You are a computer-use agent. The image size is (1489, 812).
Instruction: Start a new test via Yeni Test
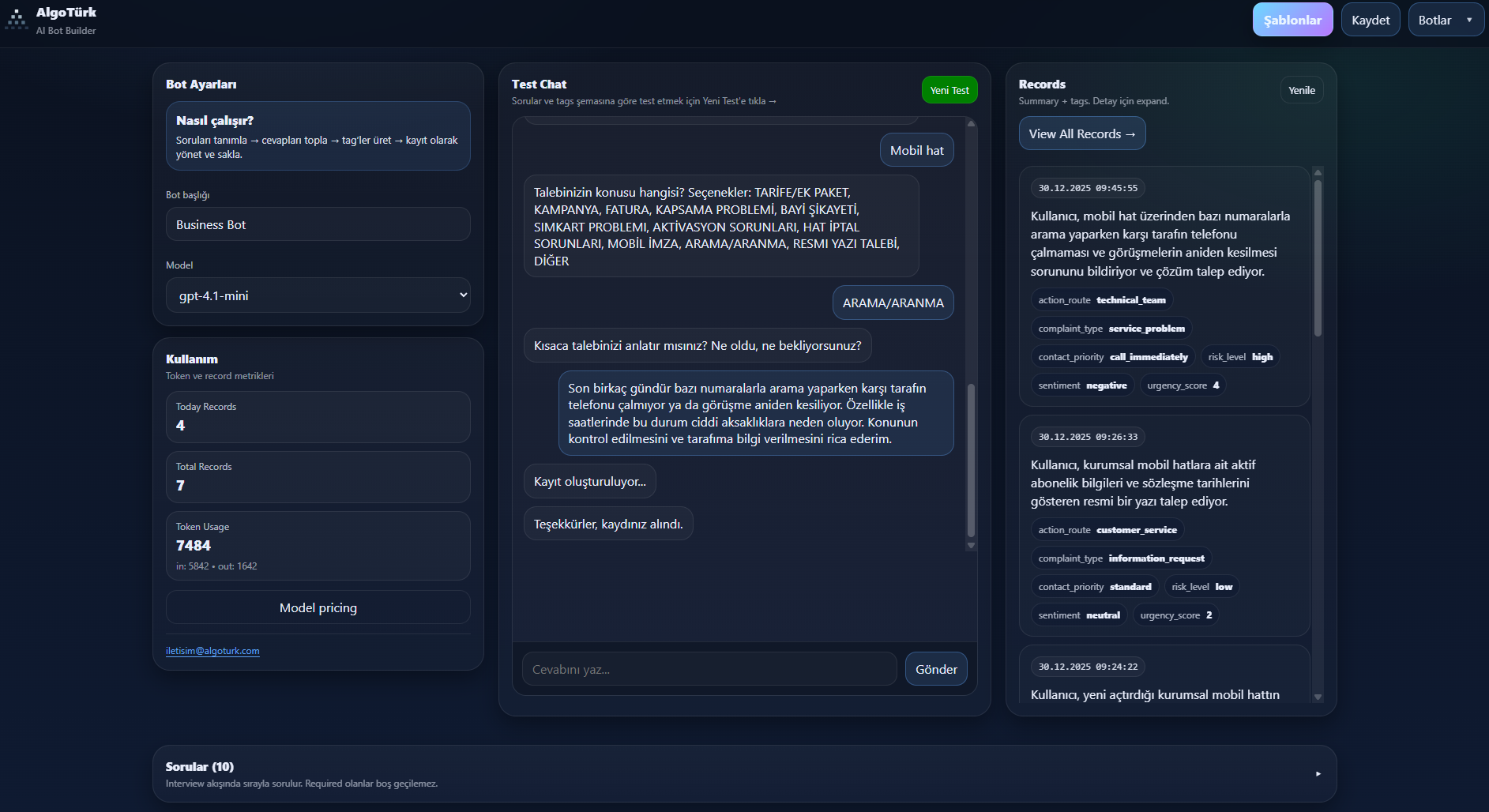949,89
